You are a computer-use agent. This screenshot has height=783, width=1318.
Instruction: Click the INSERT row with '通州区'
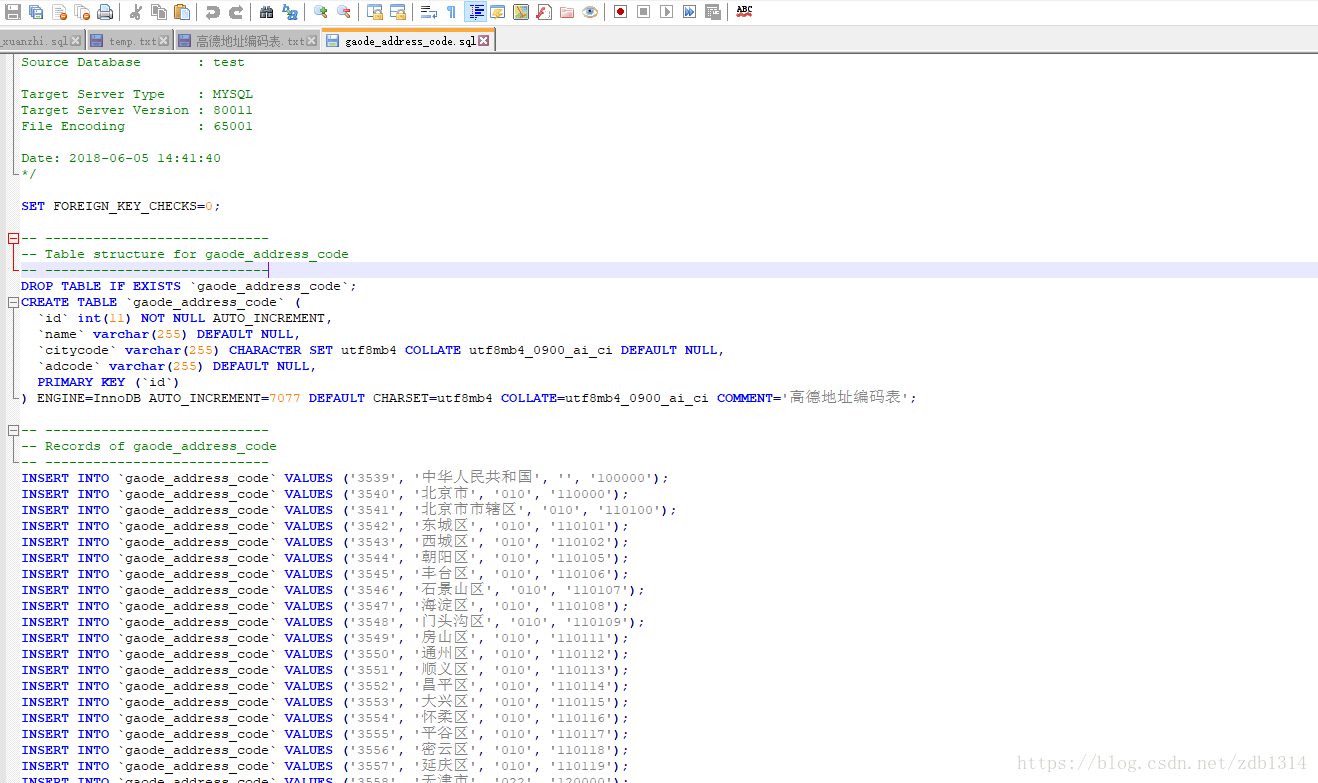pos(325,654)
